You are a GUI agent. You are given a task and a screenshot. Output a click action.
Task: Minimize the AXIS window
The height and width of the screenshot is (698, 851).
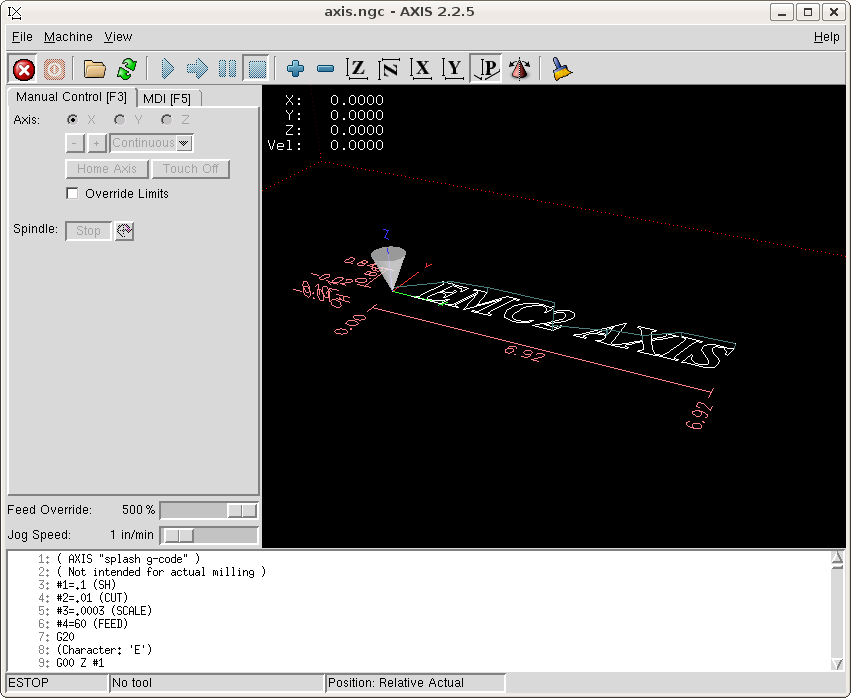click(782, 12)
